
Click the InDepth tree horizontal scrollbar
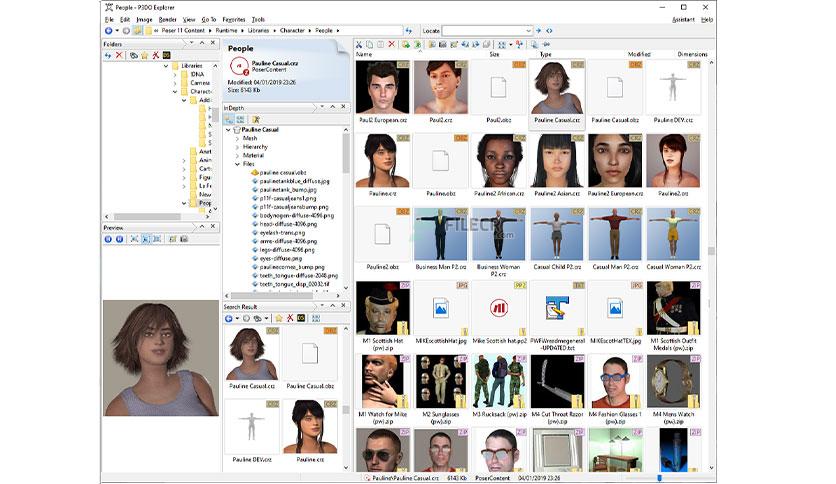tap(272, 295)
